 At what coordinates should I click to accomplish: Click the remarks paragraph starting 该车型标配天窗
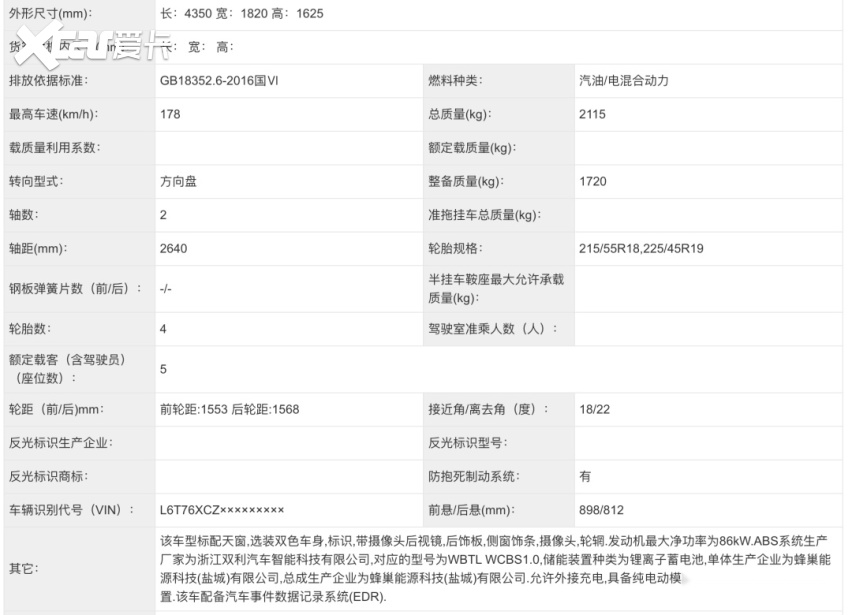pyautogui.click(x=496, y=569)
